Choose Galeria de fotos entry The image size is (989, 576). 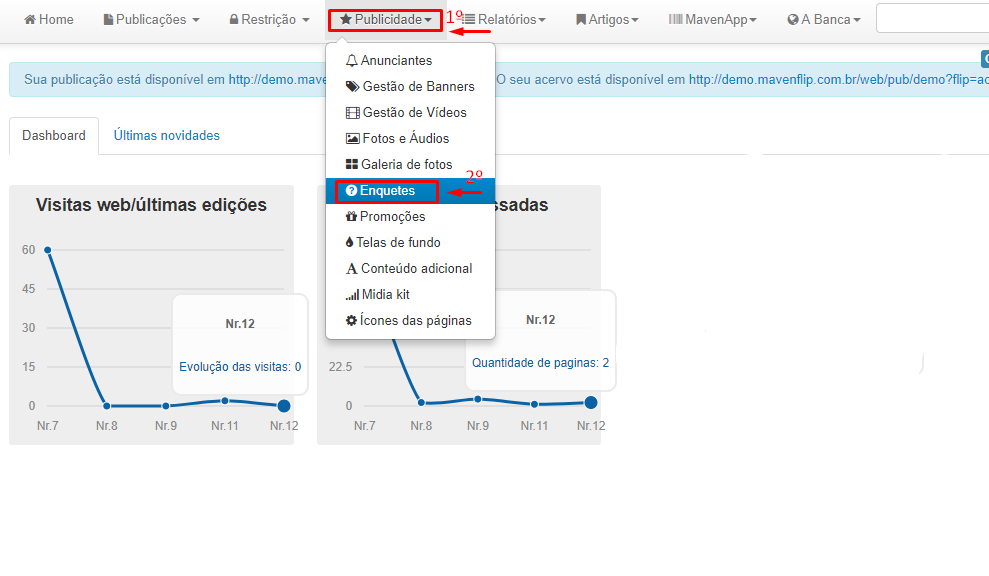pos(410,164)
